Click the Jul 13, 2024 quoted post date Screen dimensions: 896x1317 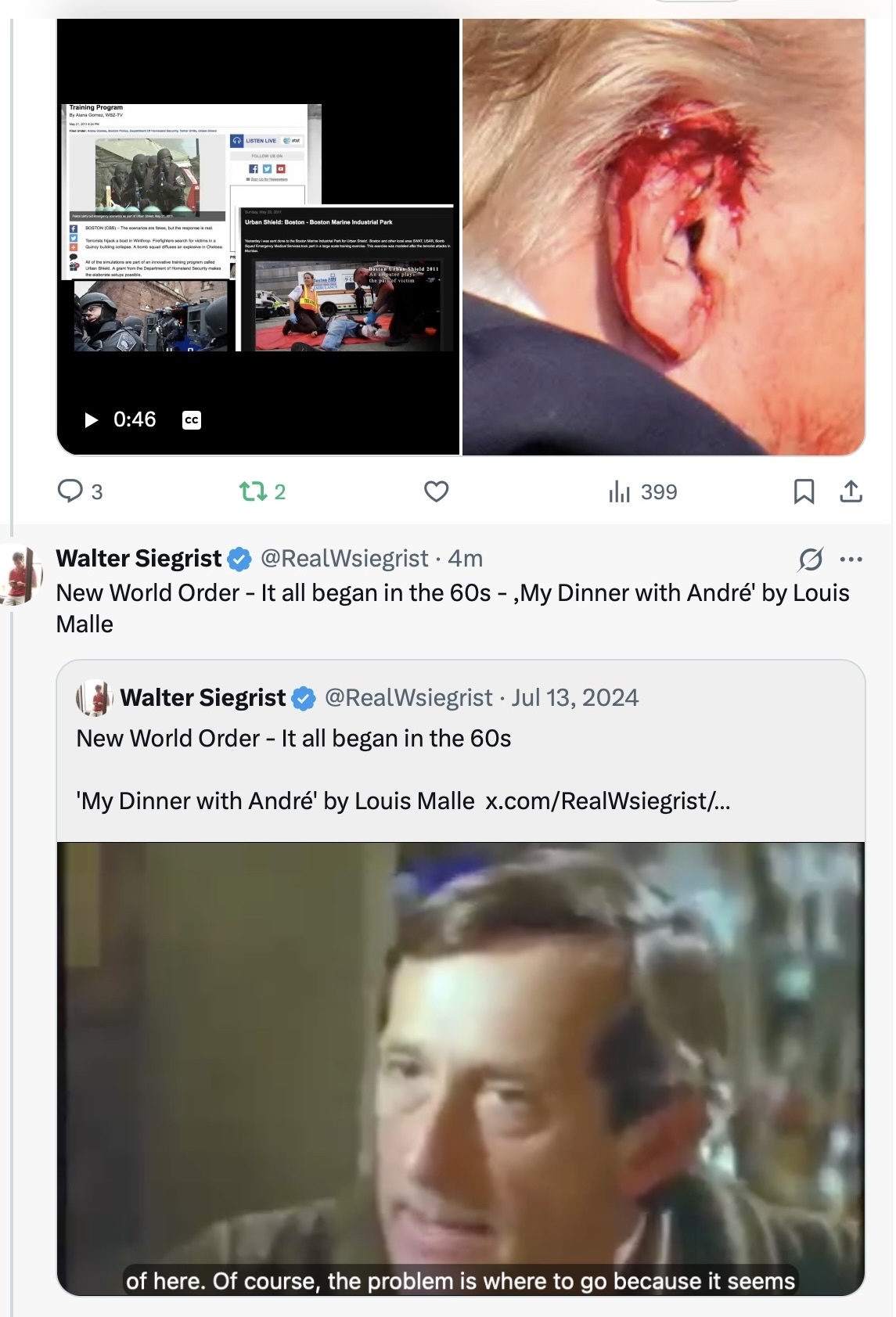tap(575, 698)
